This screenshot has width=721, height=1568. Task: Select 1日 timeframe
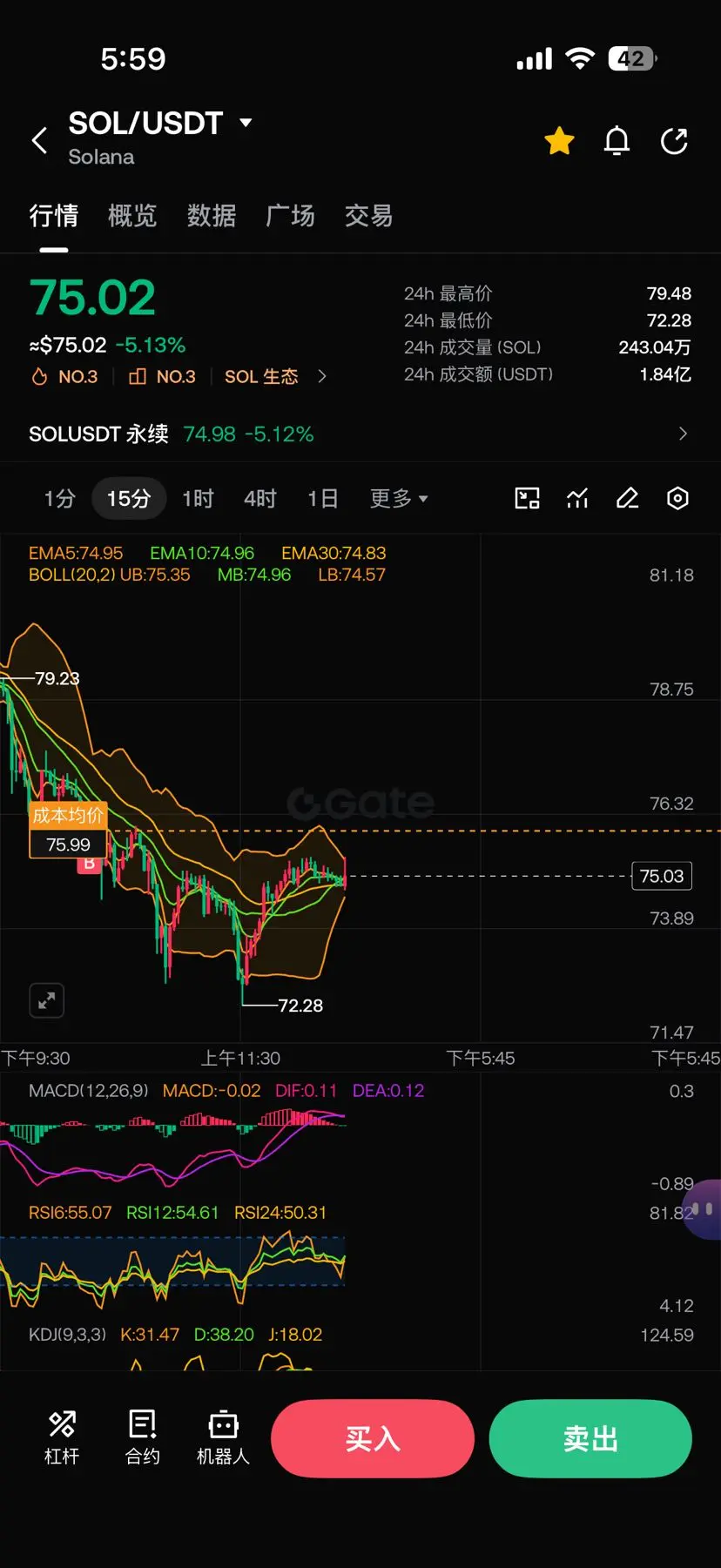(322, 498)
